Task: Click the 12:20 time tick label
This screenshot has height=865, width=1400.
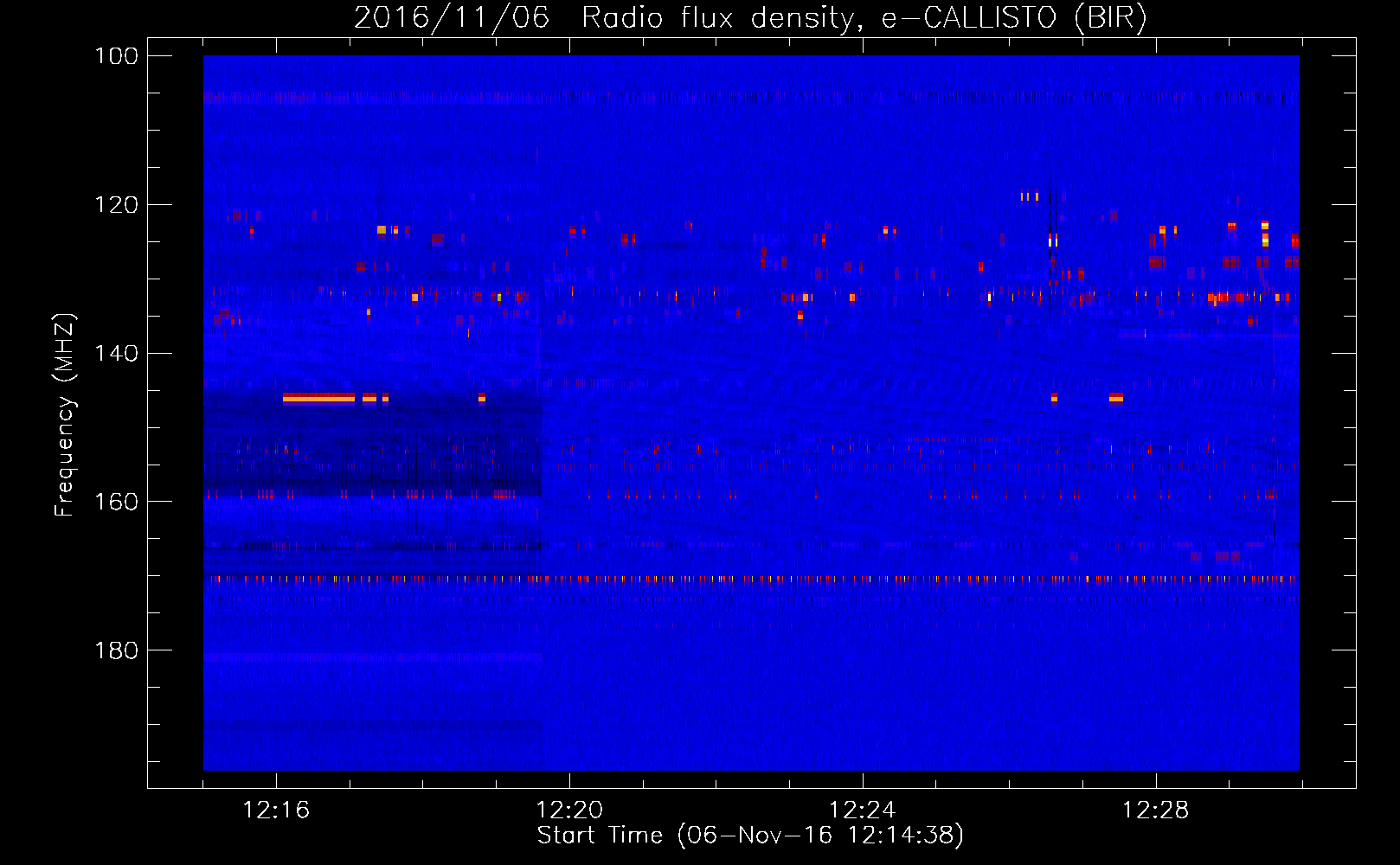Action: click(x=569, y=811)
